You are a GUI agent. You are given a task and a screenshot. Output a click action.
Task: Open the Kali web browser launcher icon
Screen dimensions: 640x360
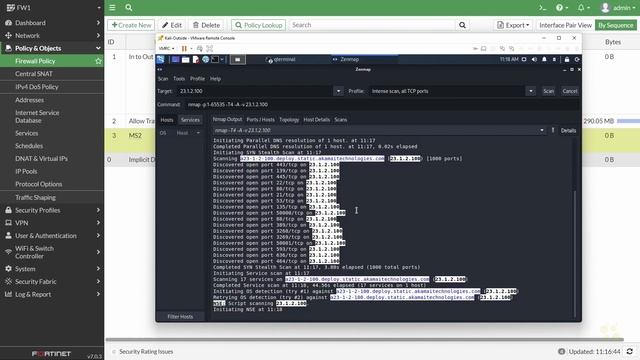[x=205, y=60]
